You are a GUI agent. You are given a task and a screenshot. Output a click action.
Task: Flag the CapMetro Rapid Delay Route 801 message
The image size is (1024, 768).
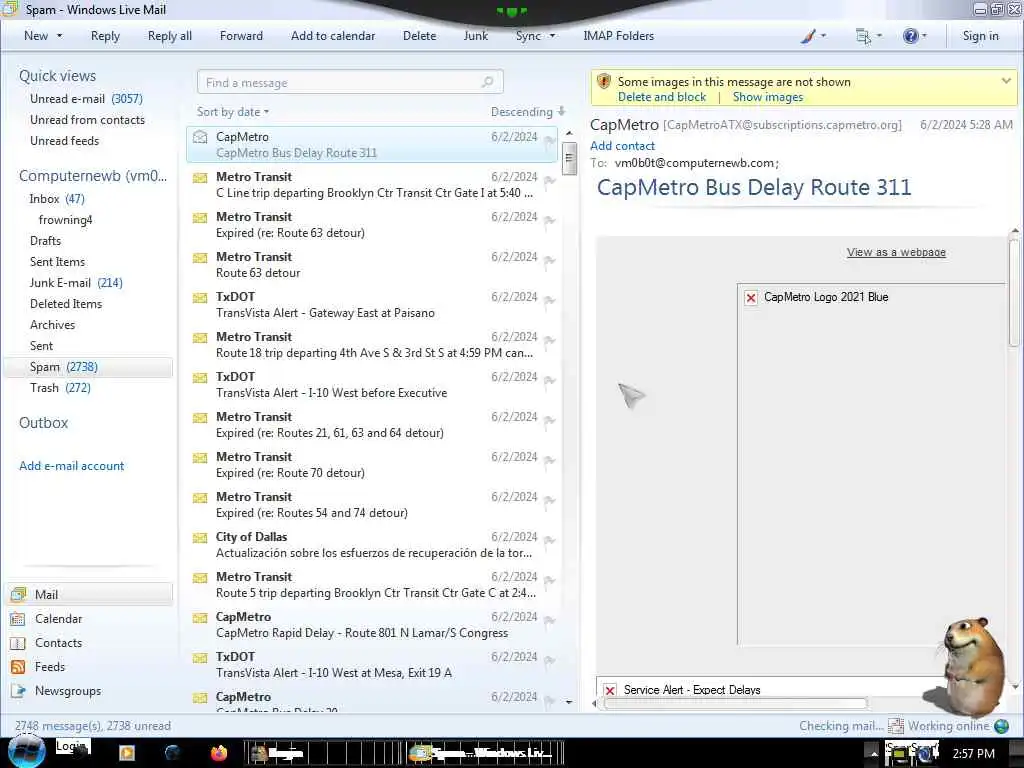point(549,620)
